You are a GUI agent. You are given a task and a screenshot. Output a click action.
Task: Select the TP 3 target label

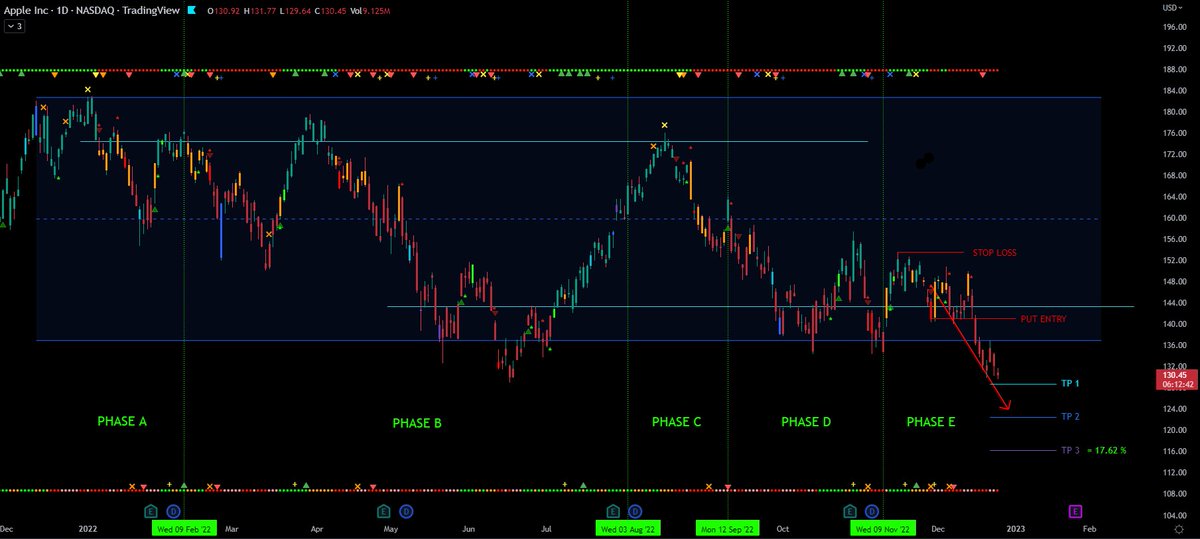tap(1070, 450)
